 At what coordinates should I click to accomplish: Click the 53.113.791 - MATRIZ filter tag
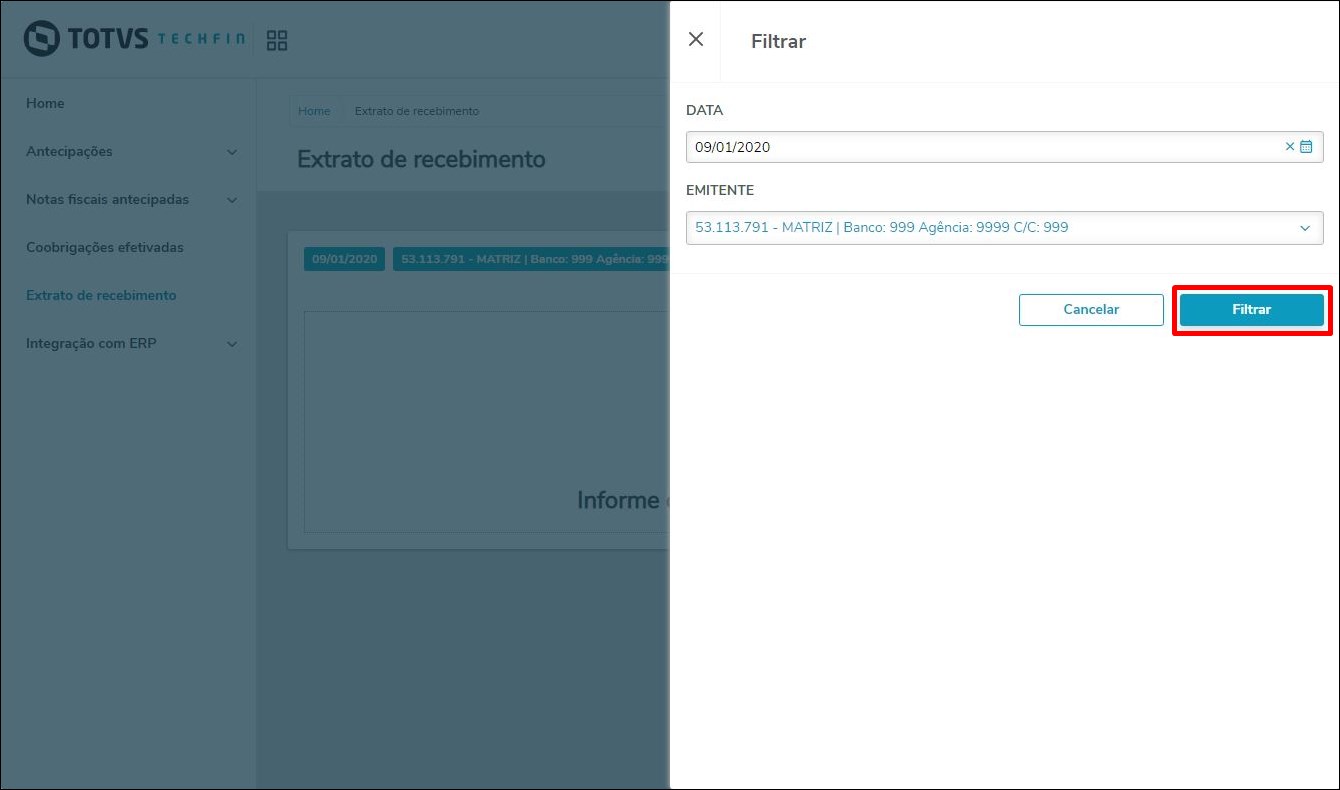[x=531, y=259]
